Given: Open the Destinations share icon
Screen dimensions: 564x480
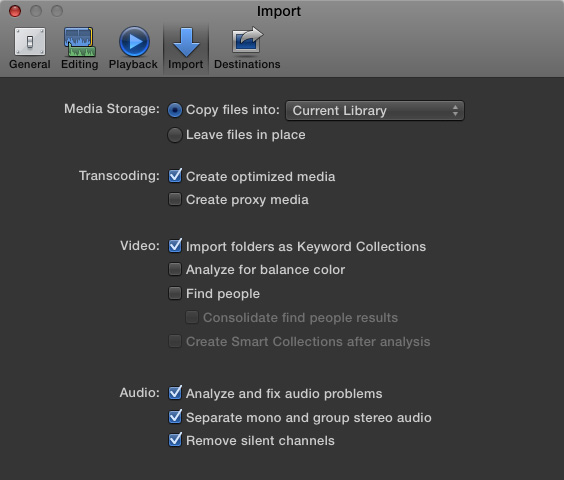Looking at the screenshot, I should [247, 40].
